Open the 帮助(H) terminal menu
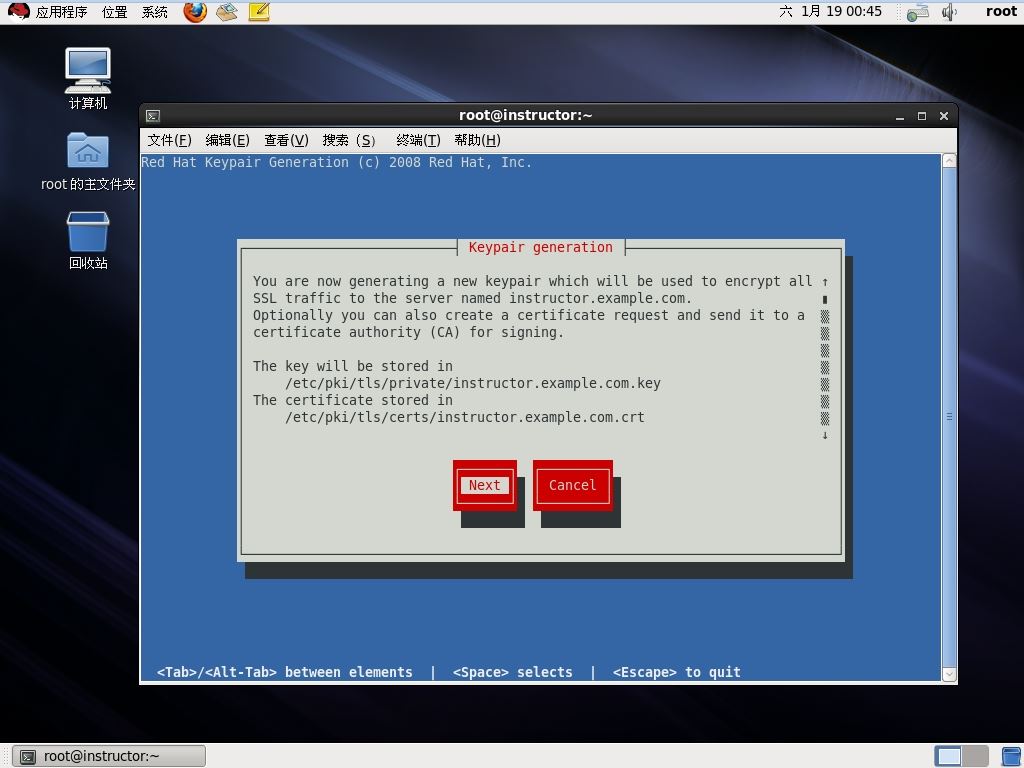 click(x=477, y=140)
